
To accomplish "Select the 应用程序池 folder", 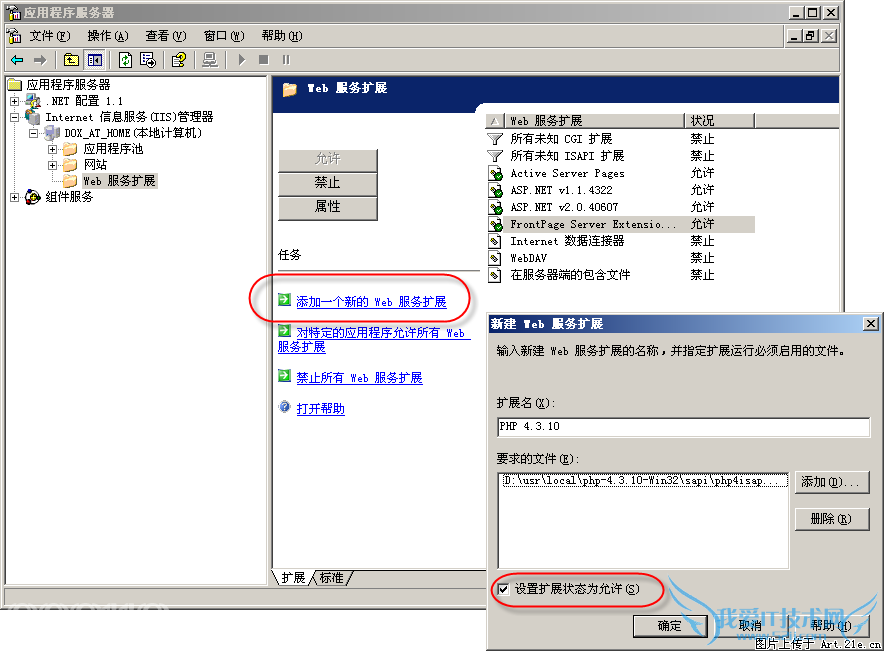I will tap(113, 149).
